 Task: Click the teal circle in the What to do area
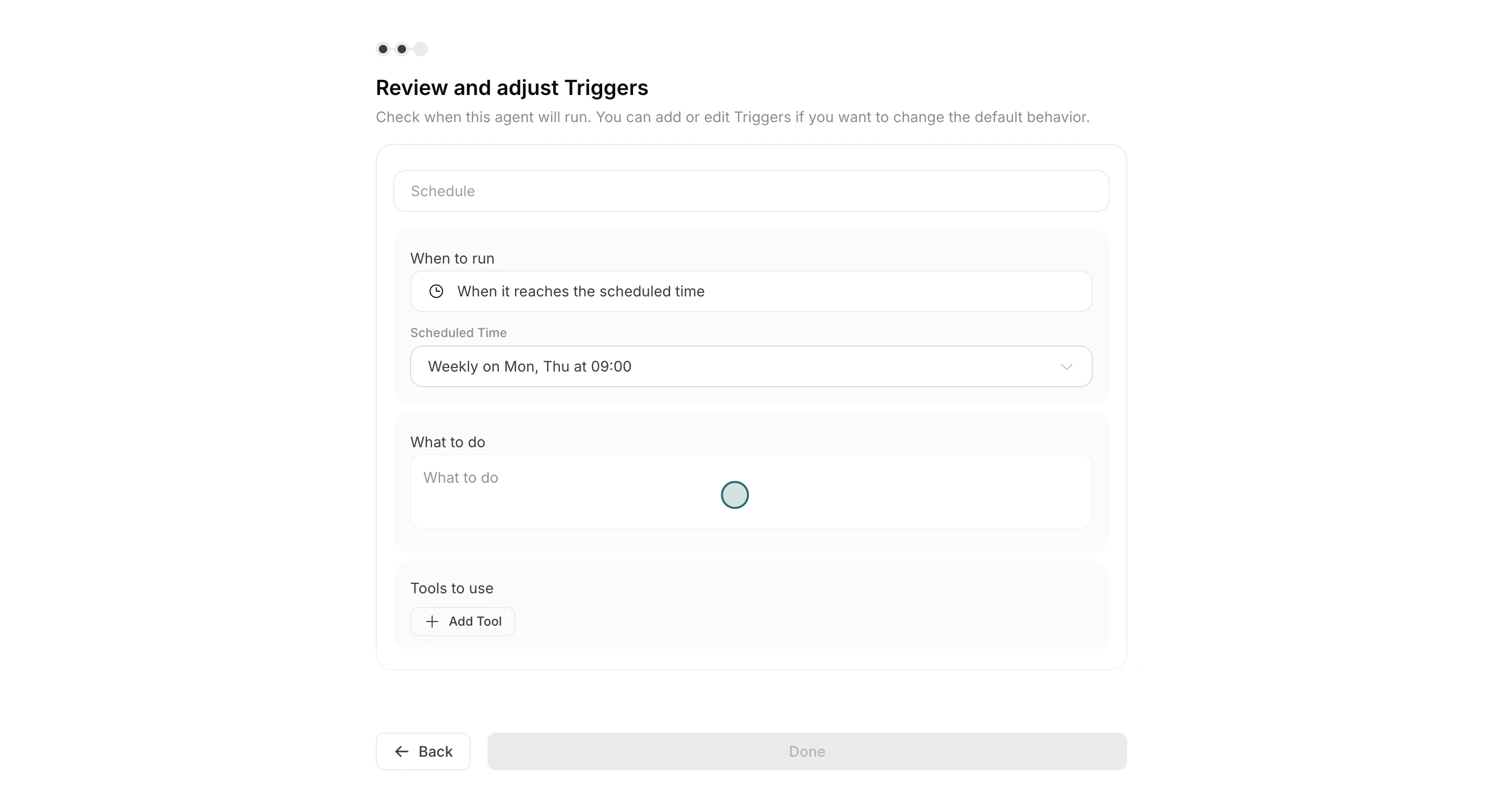[x=735, y=494]
